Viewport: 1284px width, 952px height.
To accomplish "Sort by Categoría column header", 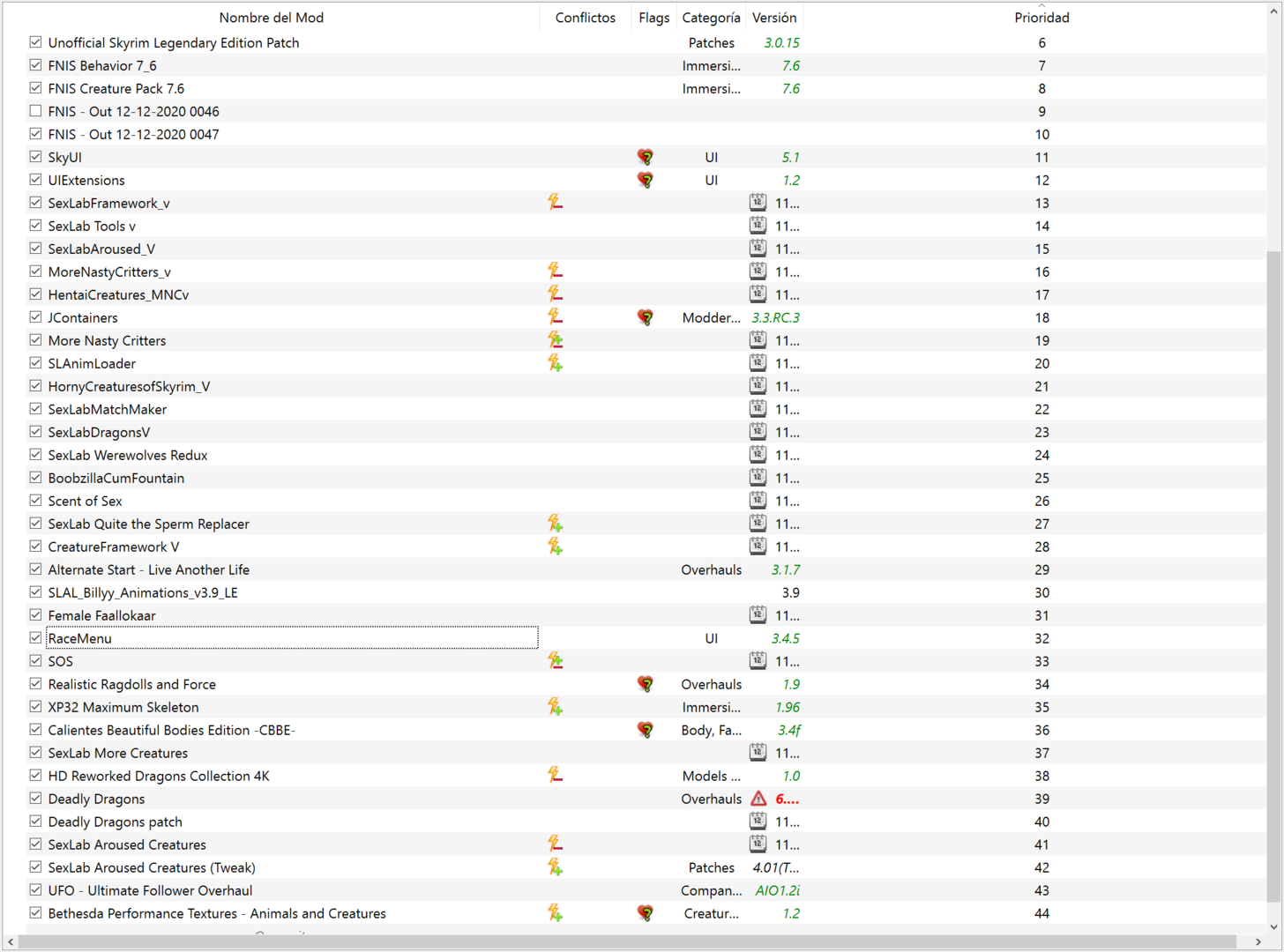I will (x=711, y=18).
